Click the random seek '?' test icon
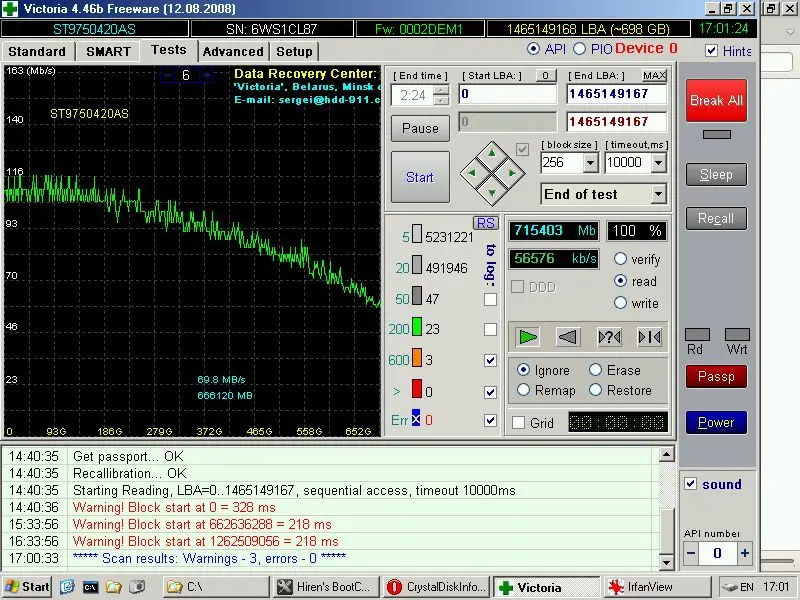 608,337
